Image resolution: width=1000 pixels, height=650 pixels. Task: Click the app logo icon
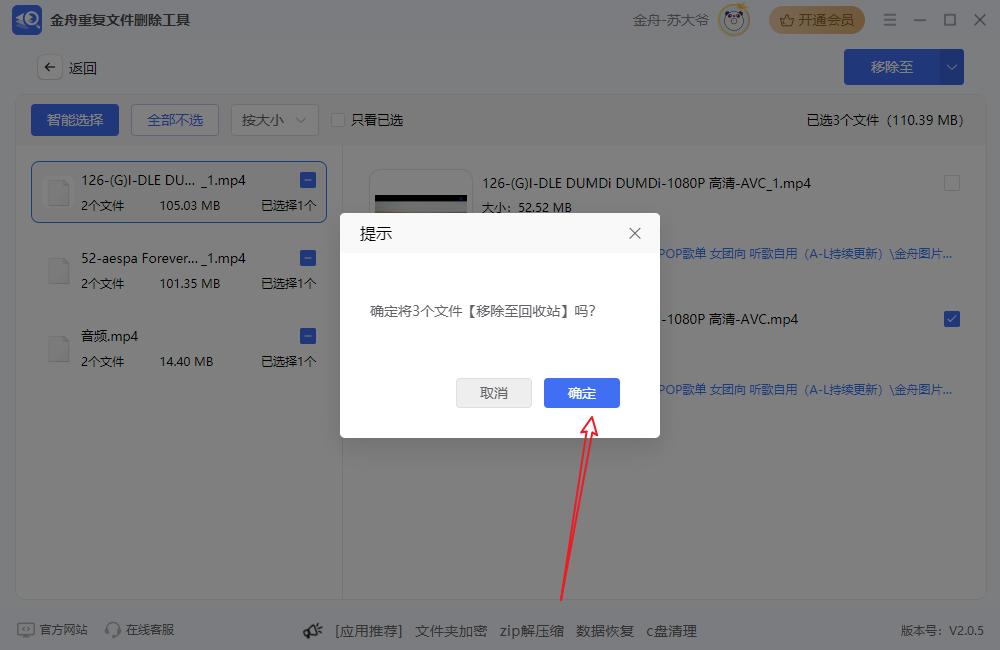(27, 20)
